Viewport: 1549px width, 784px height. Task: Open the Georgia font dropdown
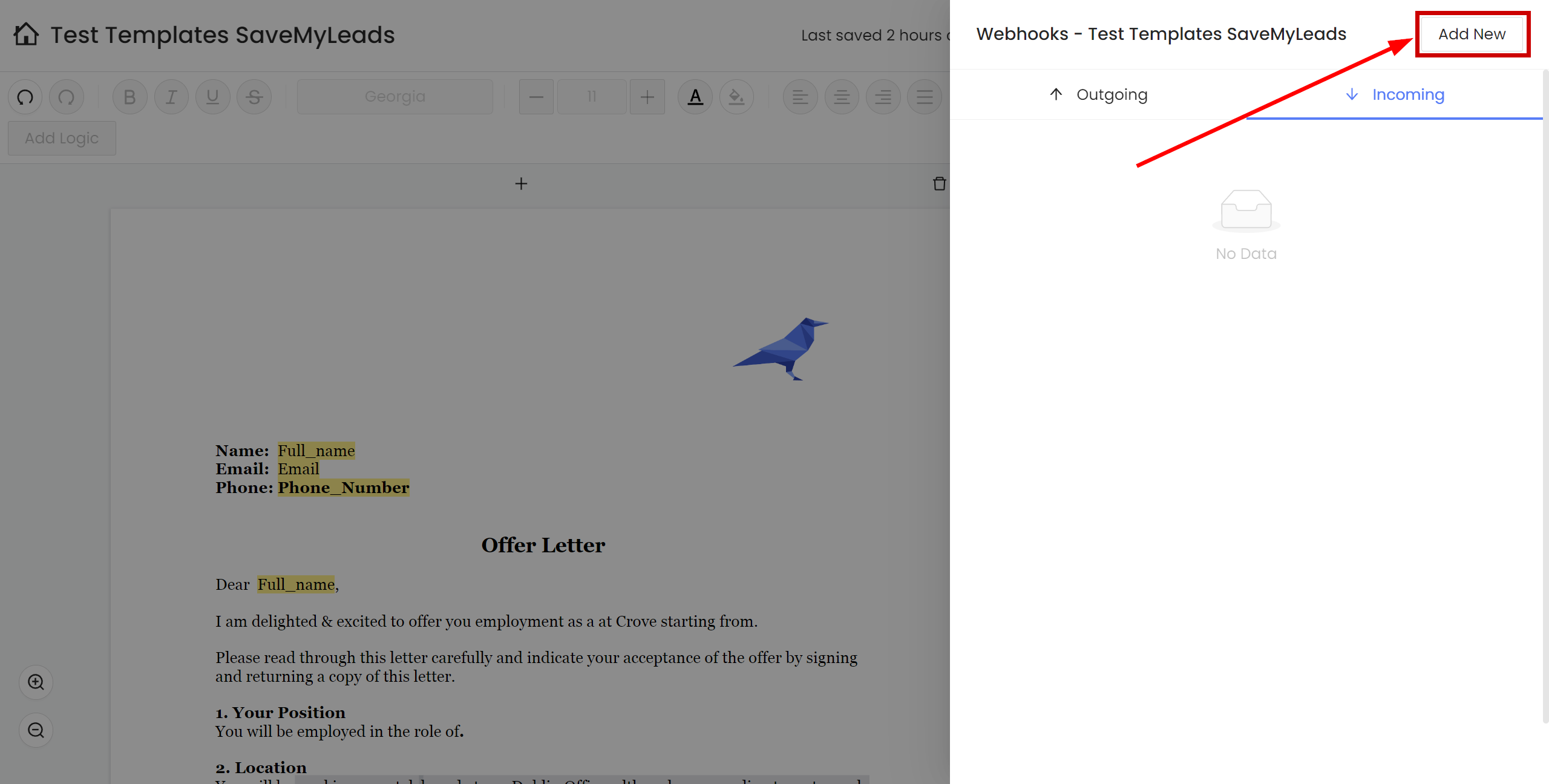[x=395, y=97]
